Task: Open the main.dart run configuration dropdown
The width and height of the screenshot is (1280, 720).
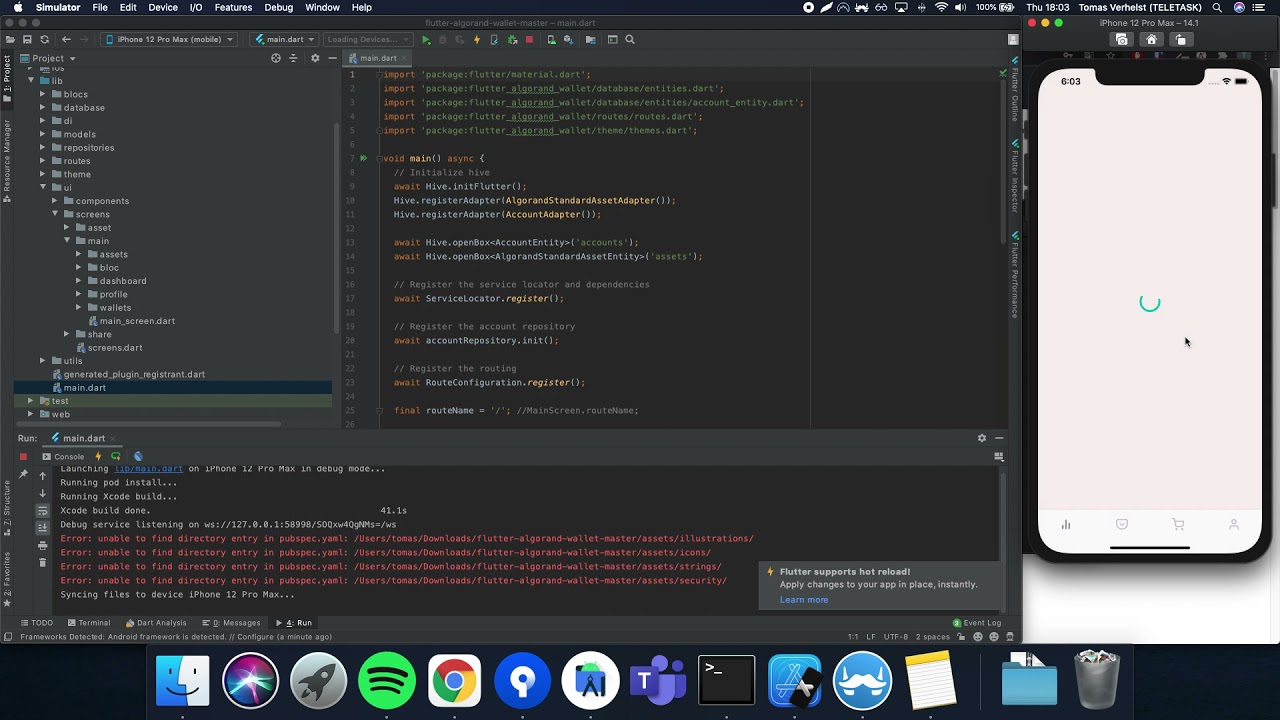Action: tap(284, 40)
